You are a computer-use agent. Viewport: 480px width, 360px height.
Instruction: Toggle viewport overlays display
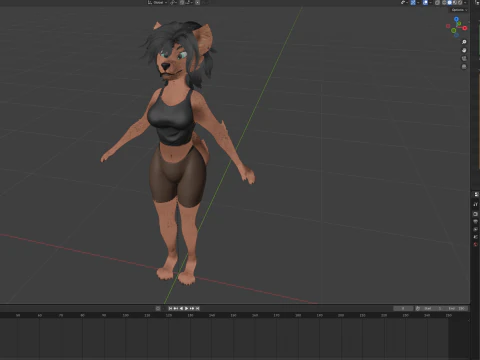[x=425, y=2]
